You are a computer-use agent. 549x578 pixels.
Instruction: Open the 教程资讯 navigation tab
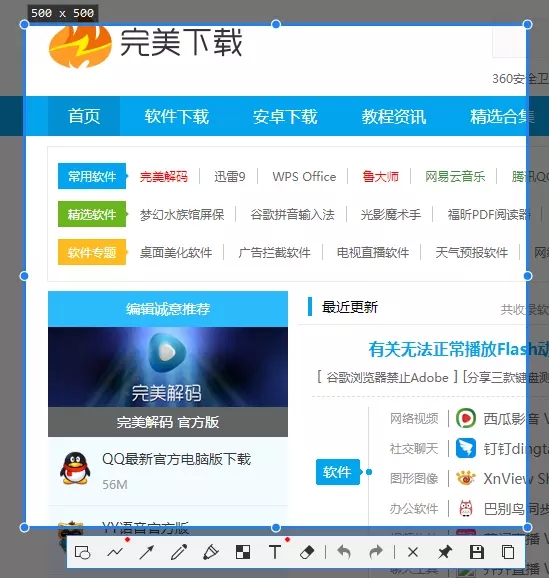[x=393, y=116]
